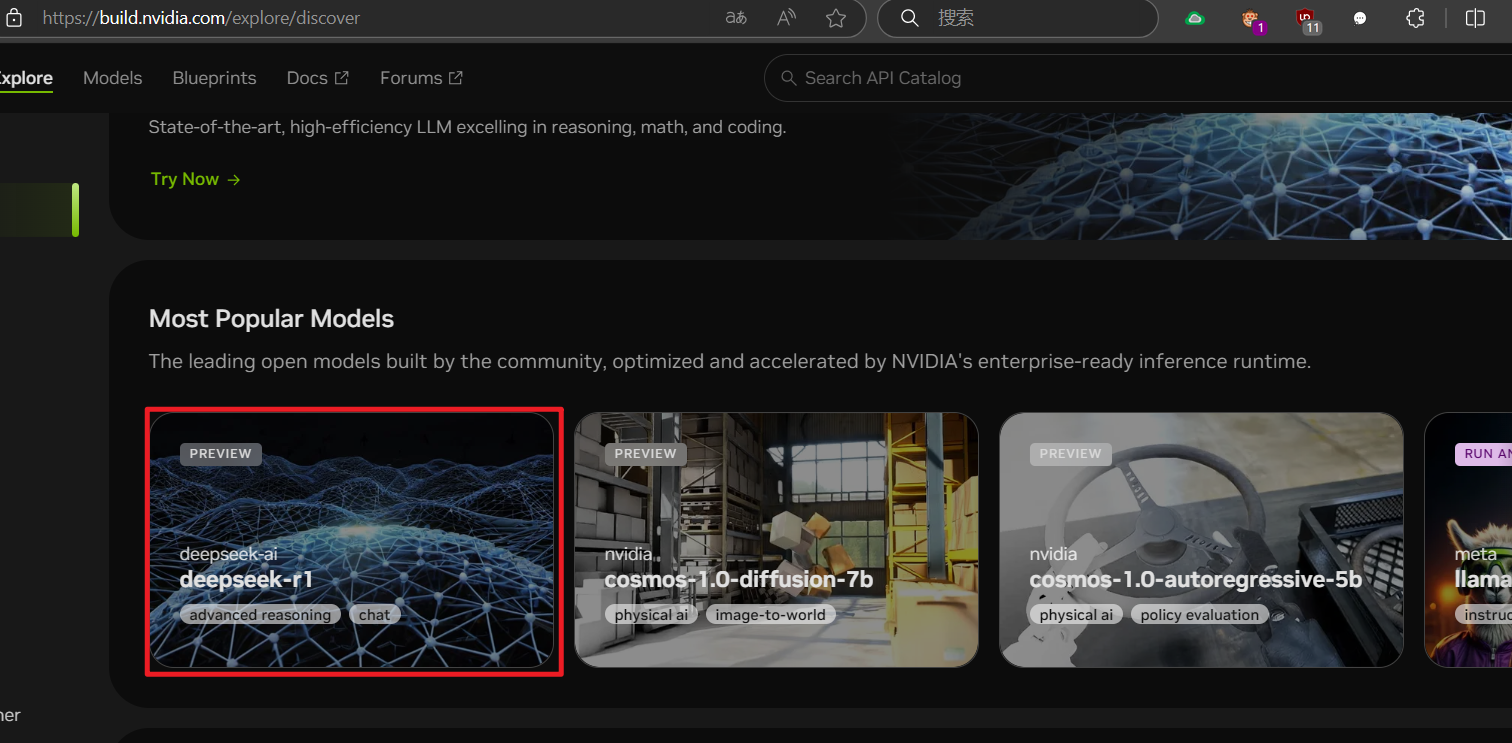Add page to favorites with star icon

point(836,18)
